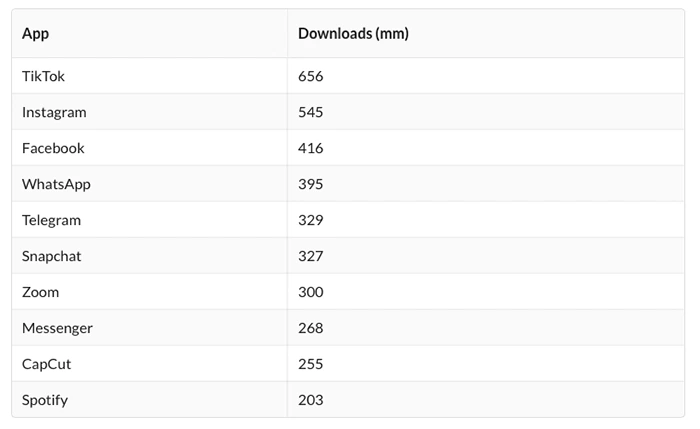The width and height of the screenshot is (700, 429).
Task: Select the 545 downloads value
Action: [311, 112]
